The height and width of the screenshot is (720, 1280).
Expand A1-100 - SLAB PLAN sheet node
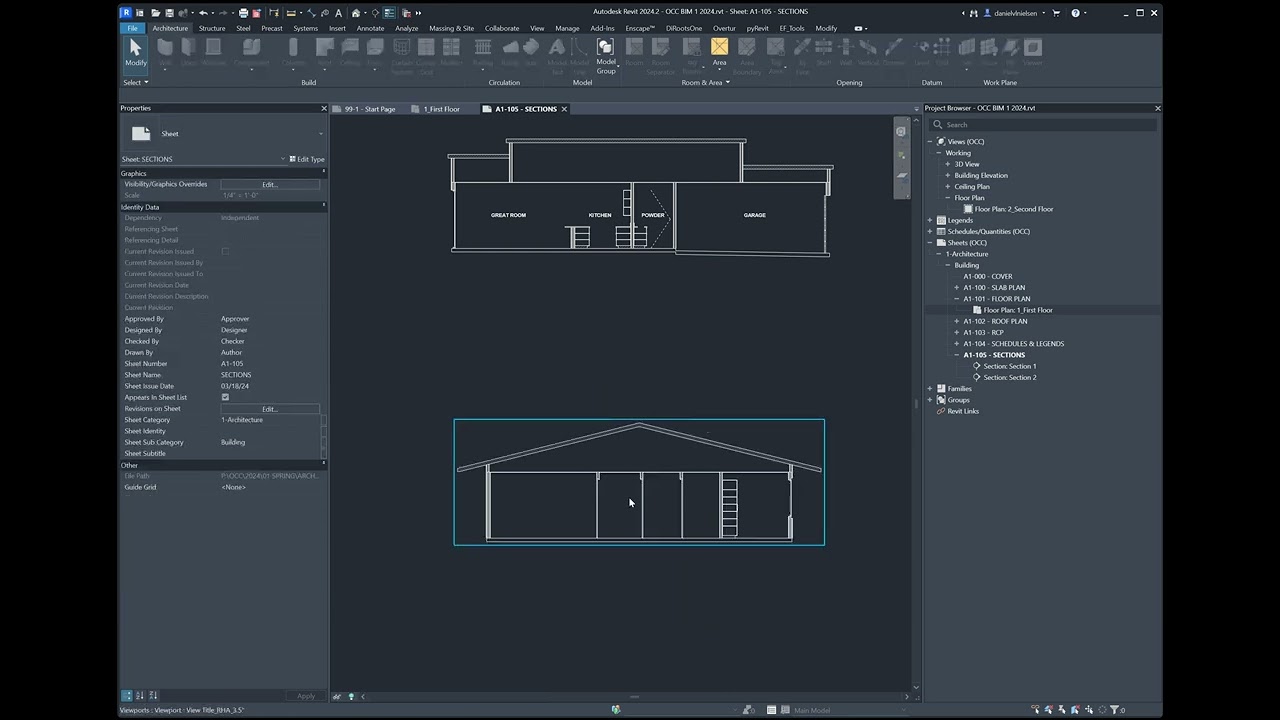click(x=957, y=288)
